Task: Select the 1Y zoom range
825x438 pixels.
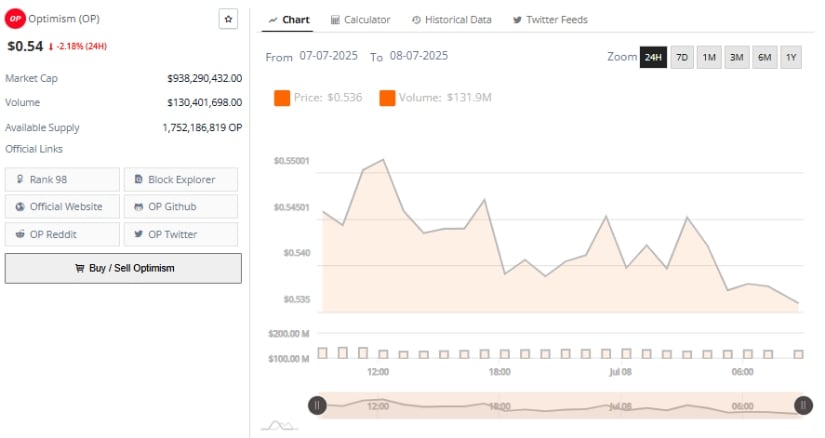Action: (x=791, y=57)
